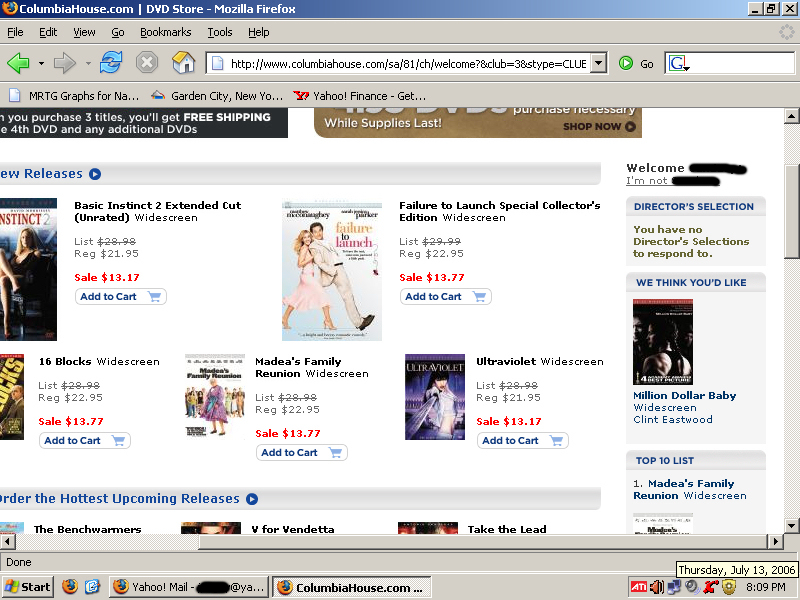This screenshot has width=800, height=600.
Task: Click the ATI tray icon
Action: (639, 587)
